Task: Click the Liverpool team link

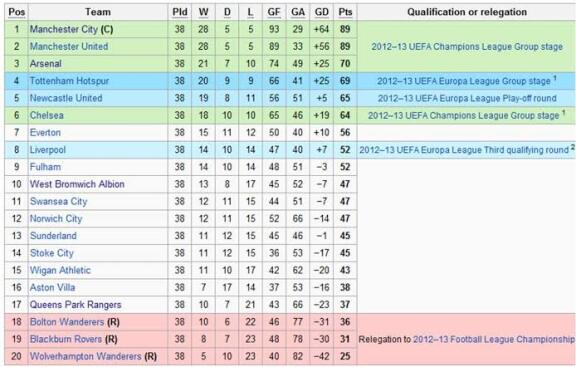Action: coord(48,150)
